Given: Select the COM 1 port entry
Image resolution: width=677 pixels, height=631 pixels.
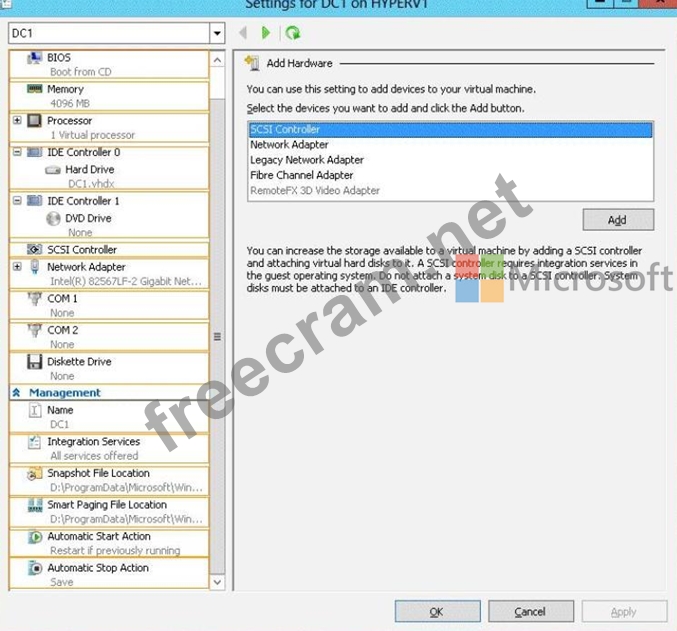Looking at the screenshot, I should point(109,305).
